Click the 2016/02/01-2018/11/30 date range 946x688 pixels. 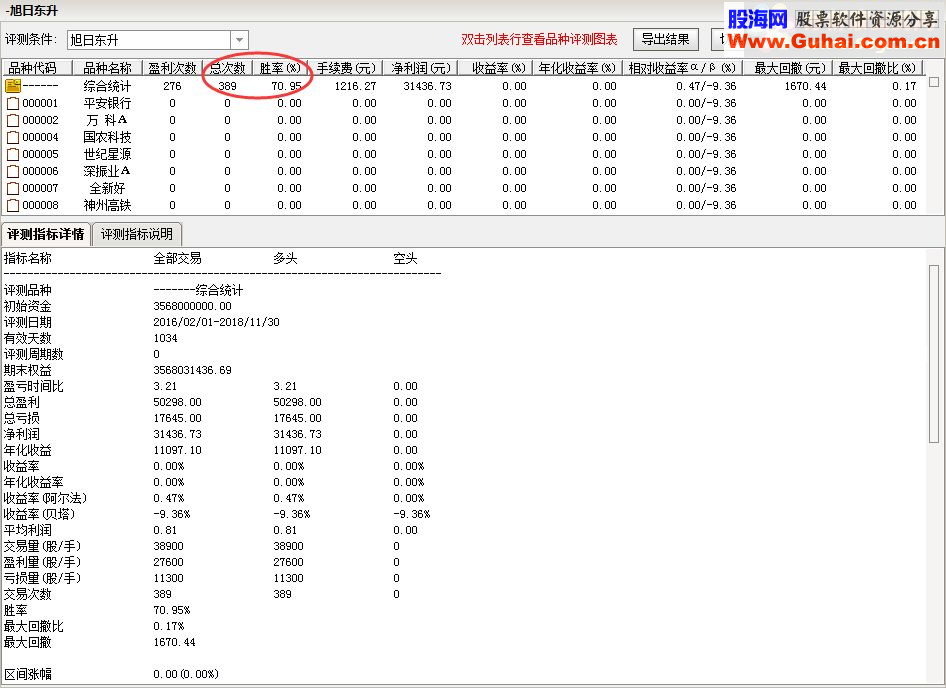pyautogui.click(x=217, y=322)
